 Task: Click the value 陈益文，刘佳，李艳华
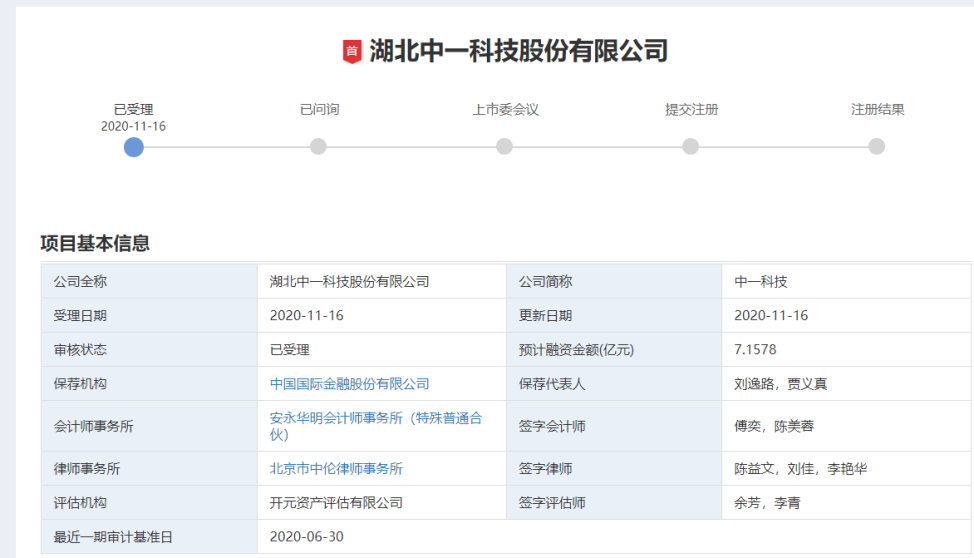point(801,469)
